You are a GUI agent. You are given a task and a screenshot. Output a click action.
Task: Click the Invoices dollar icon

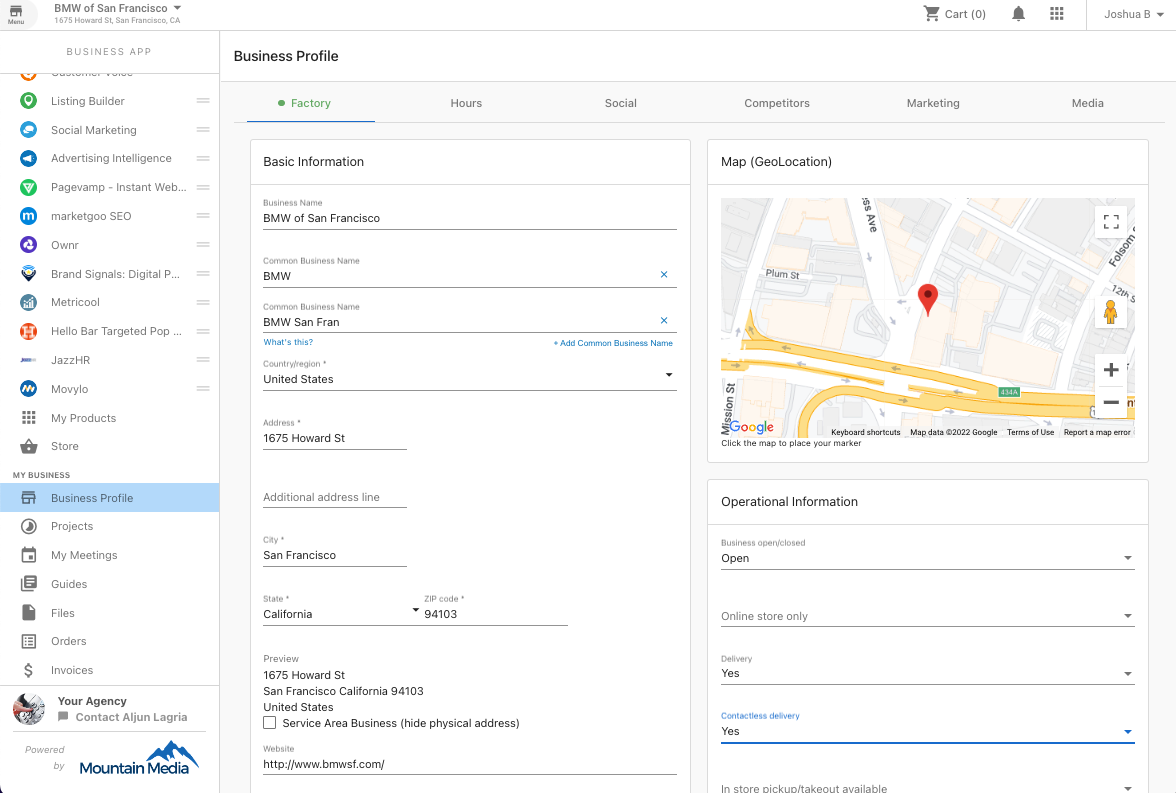tap(28, 670)
